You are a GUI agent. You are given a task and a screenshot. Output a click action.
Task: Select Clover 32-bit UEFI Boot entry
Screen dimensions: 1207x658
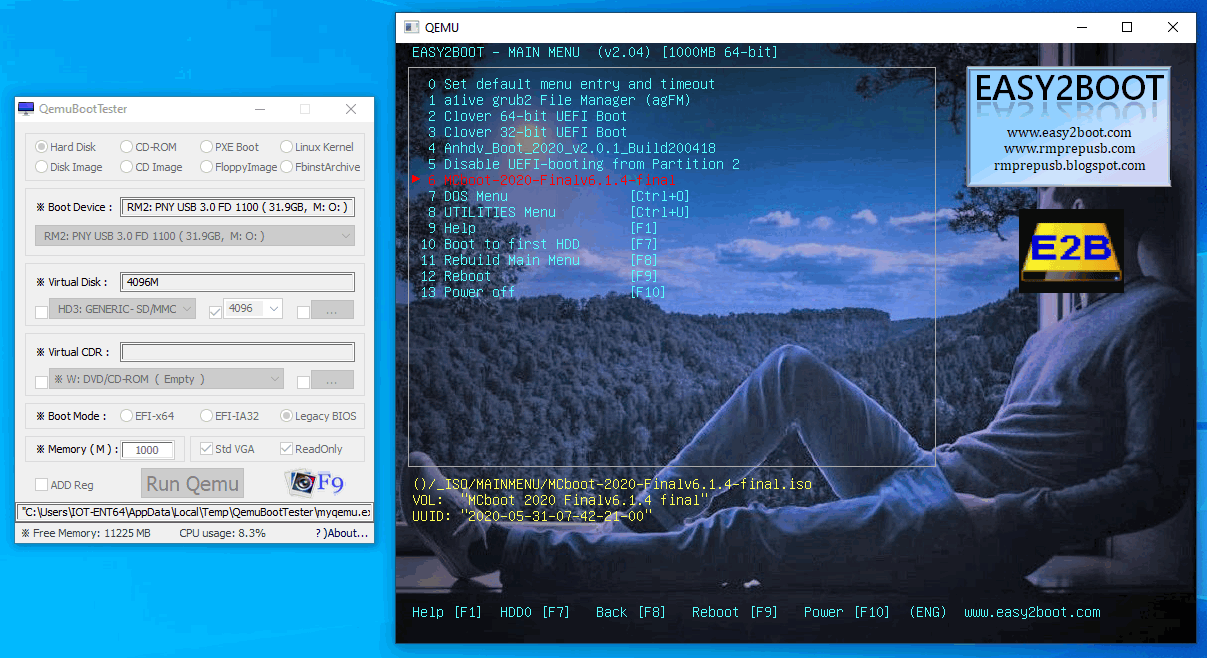(527, 132)
